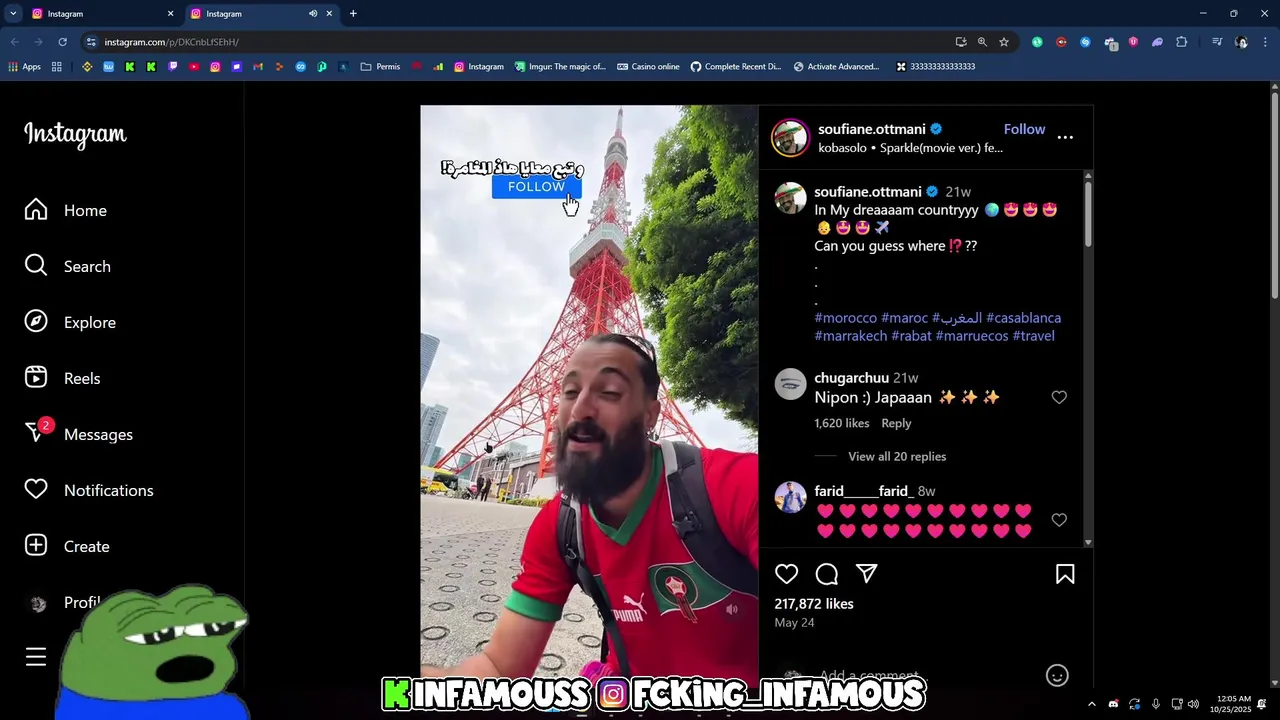Share the post with the paper plane icon

pyautogui.click(x=867, y=574)
